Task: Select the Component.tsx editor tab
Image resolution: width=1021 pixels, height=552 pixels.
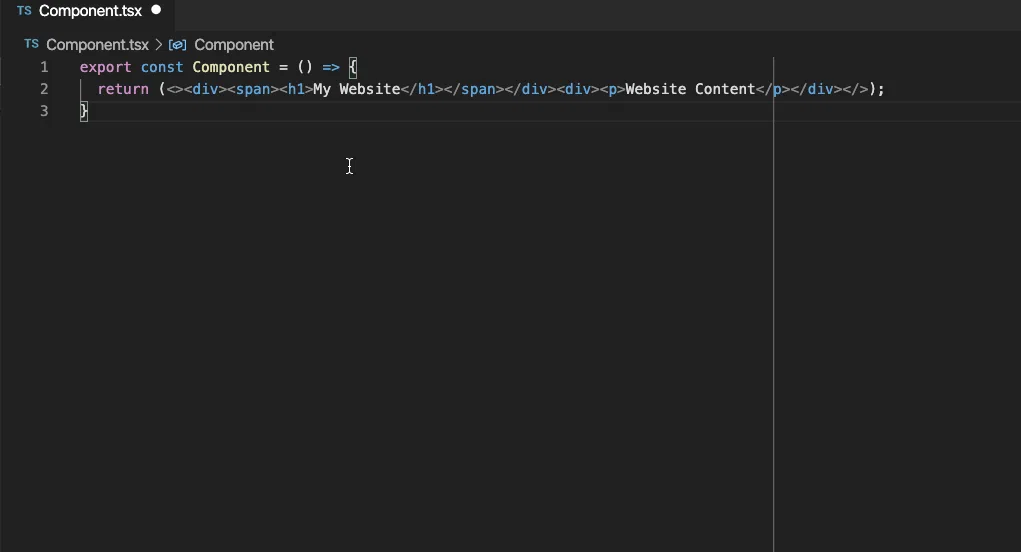Action: 88,11
